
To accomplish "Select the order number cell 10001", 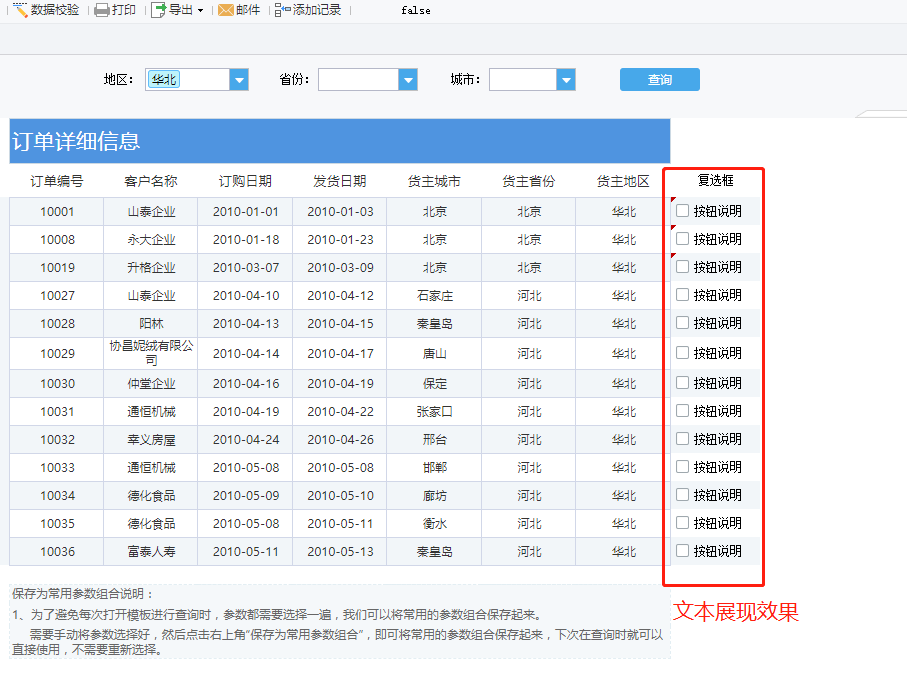I will click(x=57, y=212).
